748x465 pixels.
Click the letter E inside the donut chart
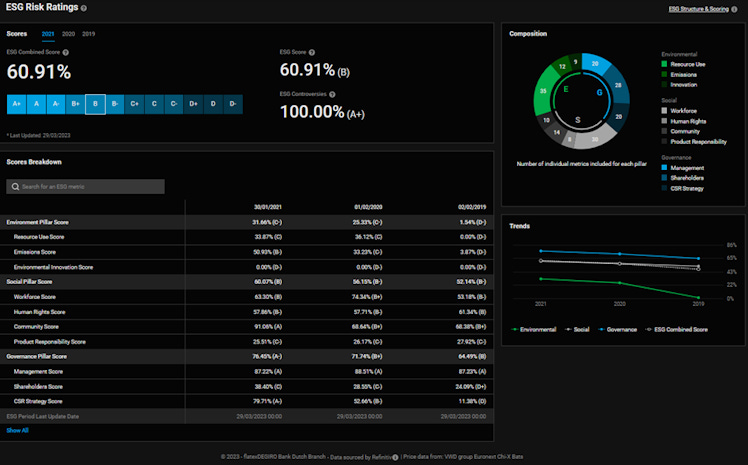coord(566,89)
